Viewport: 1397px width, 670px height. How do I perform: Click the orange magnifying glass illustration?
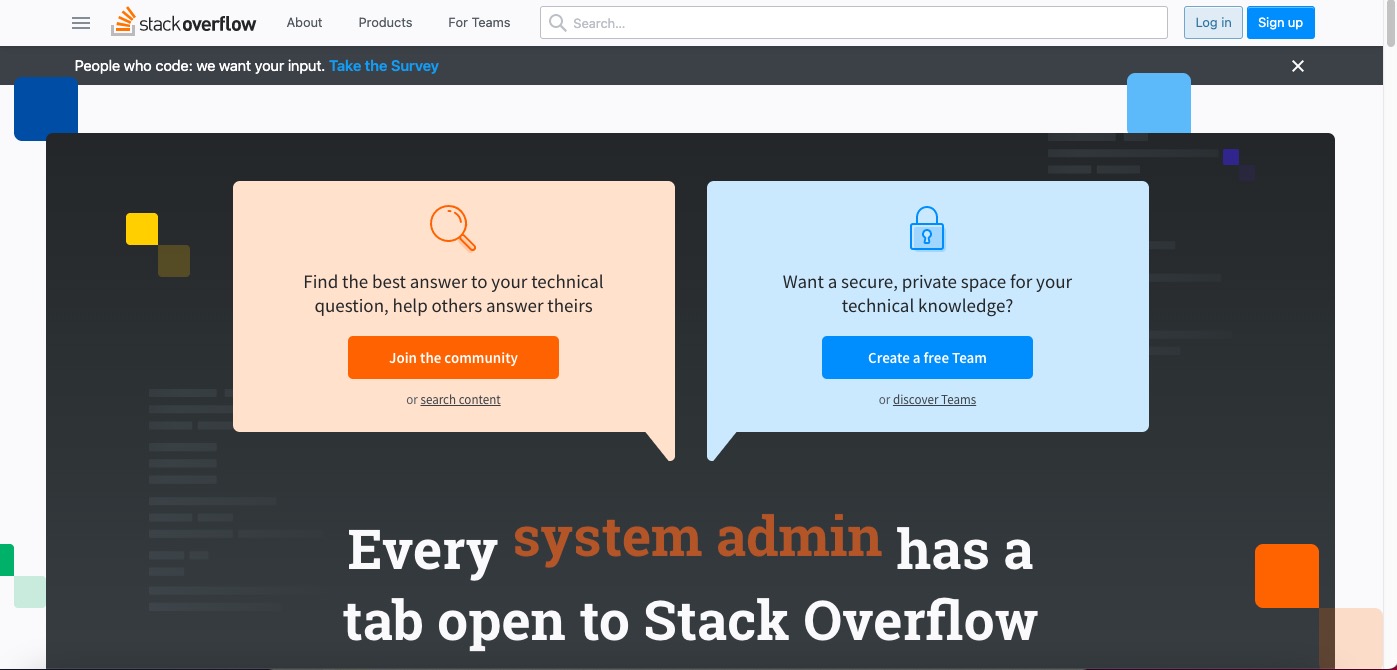pos(453,227)
